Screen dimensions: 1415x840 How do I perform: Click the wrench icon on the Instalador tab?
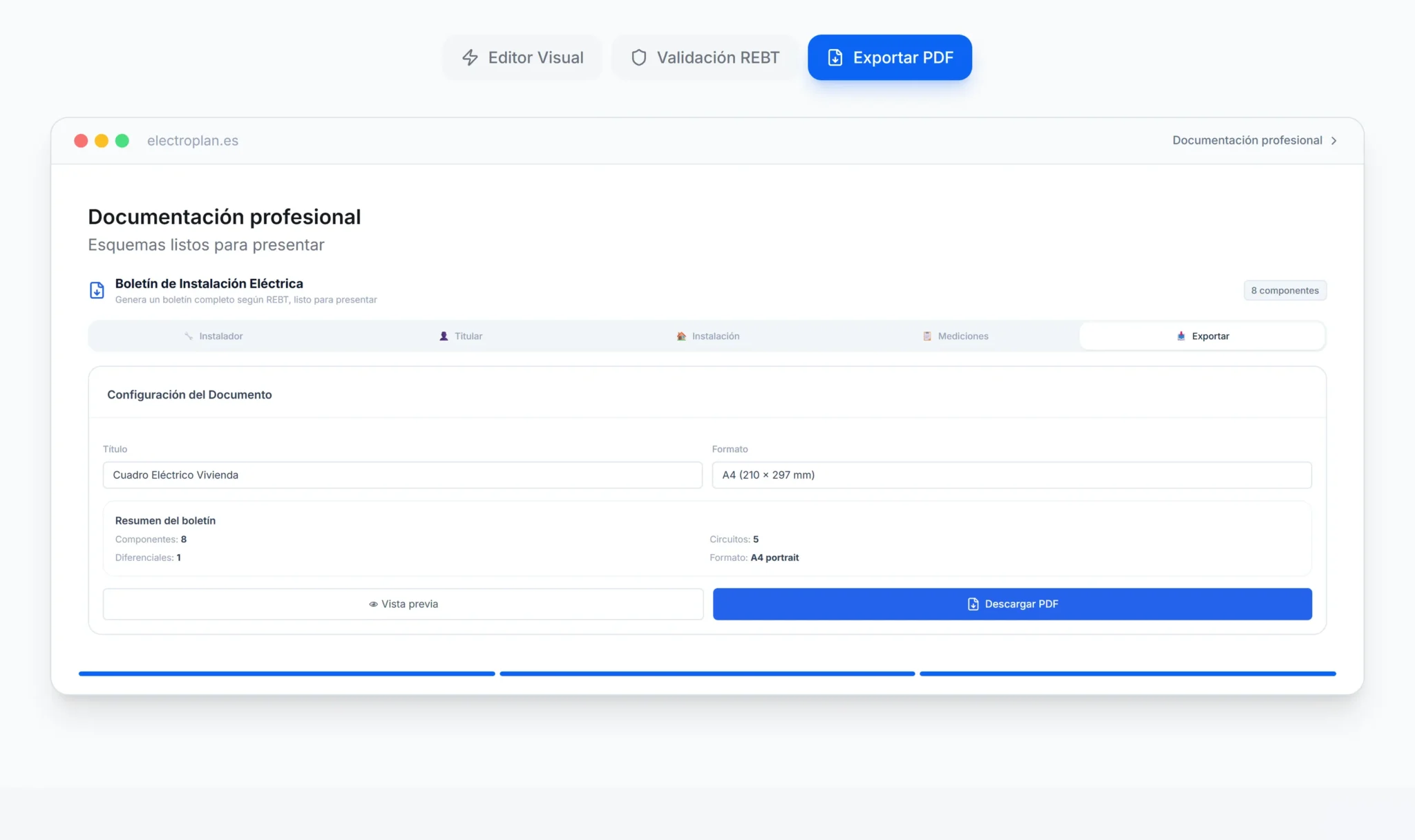coord(189,336)
